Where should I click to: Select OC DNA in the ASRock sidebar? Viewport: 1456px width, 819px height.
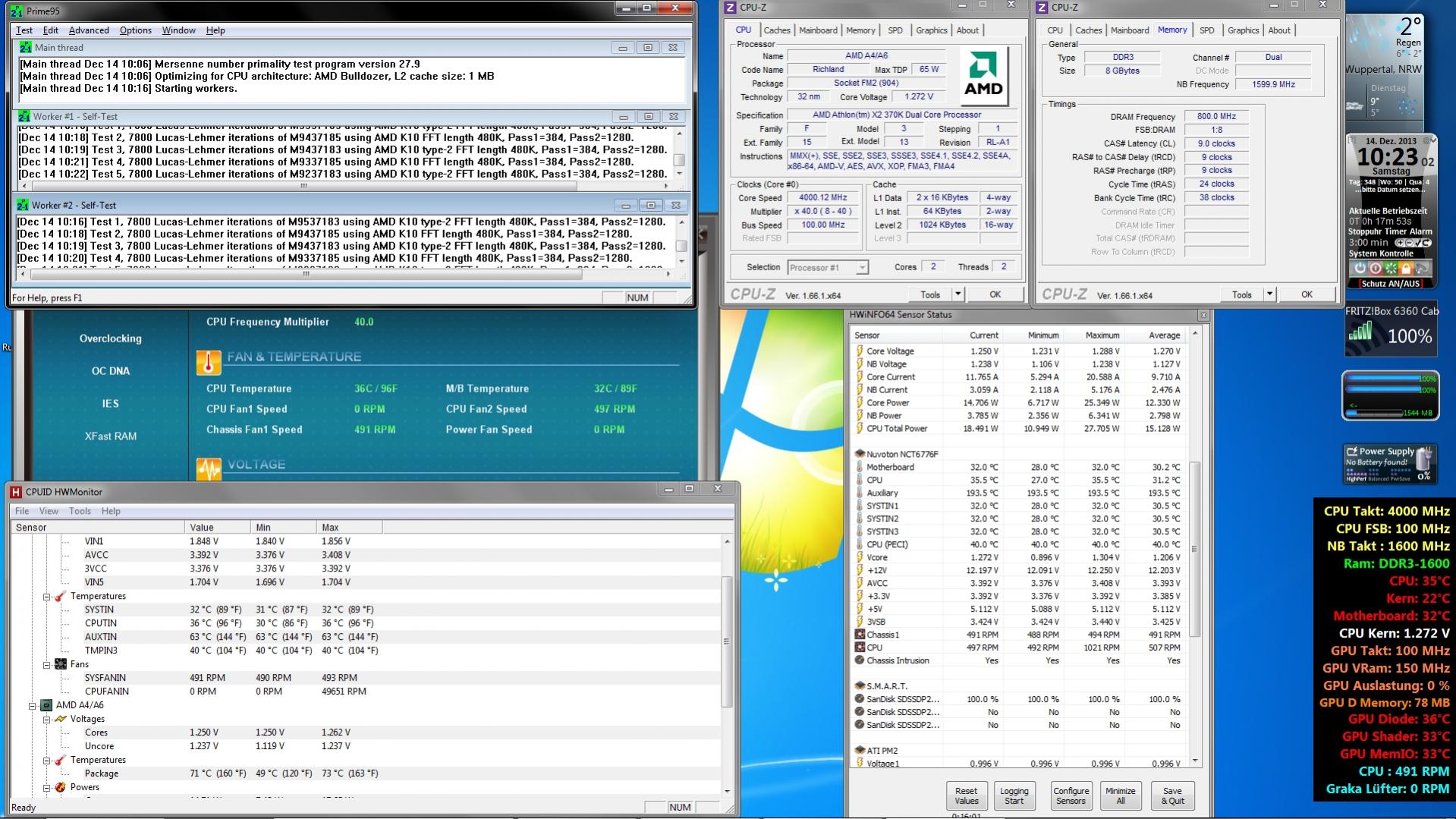(111, 371)
